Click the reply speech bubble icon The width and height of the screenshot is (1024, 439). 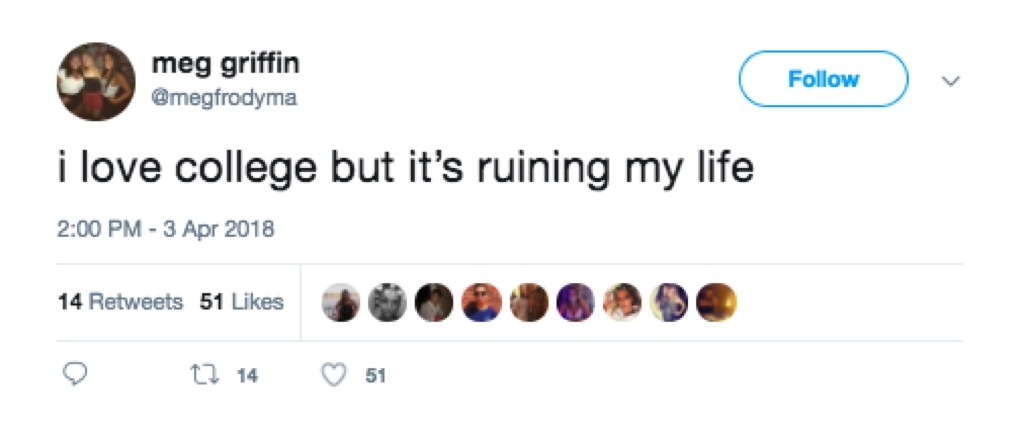click(x=76, y=376)
